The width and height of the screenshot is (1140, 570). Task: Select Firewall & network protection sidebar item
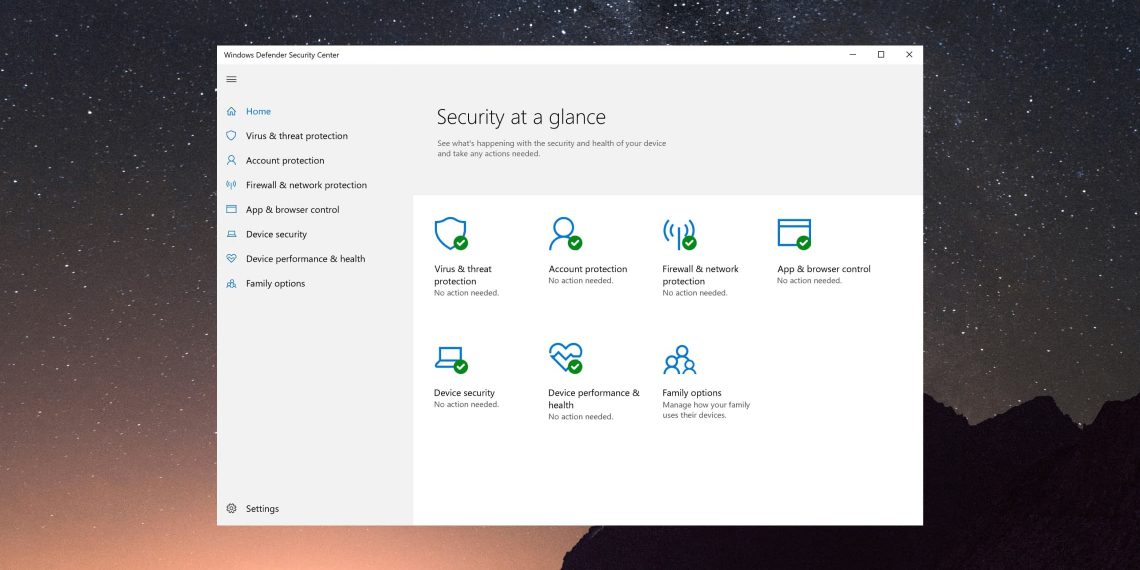(306, 185)
